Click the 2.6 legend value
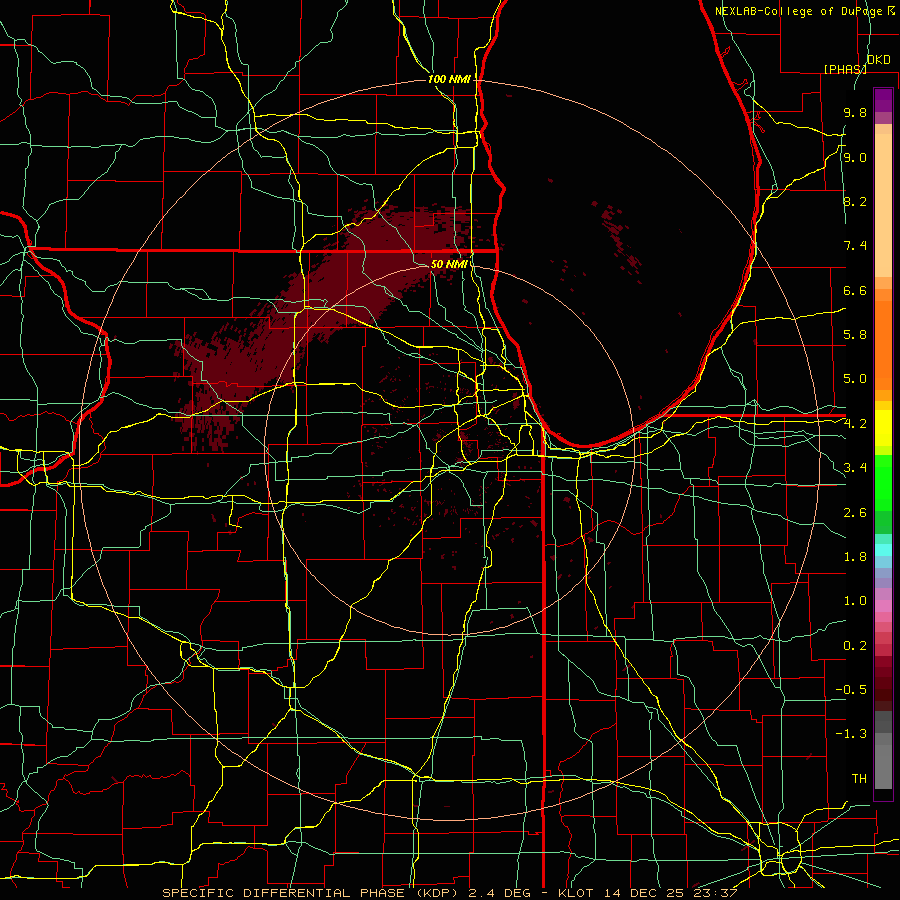The image size is (900, 900). [x=855, y=513]
